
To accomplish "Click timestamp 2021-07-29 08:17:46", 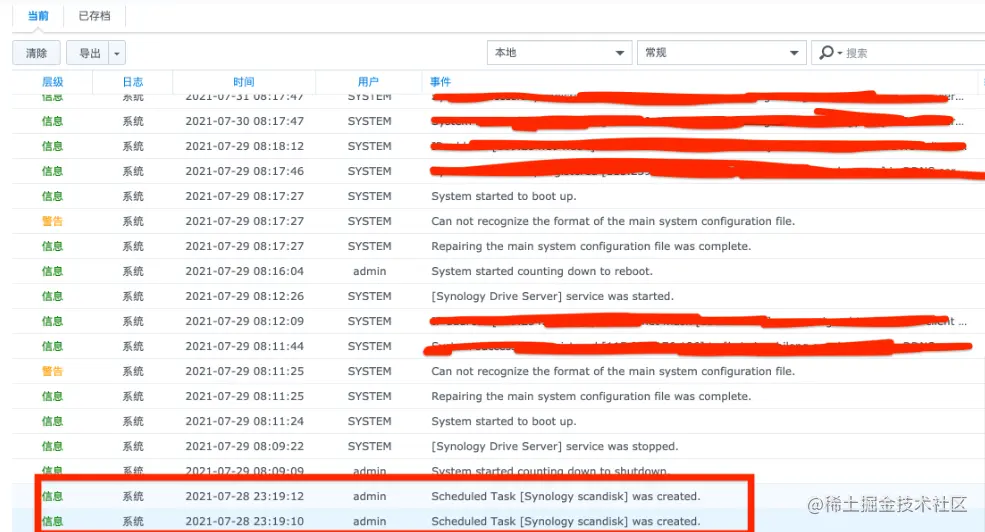I will click(244, 171).
